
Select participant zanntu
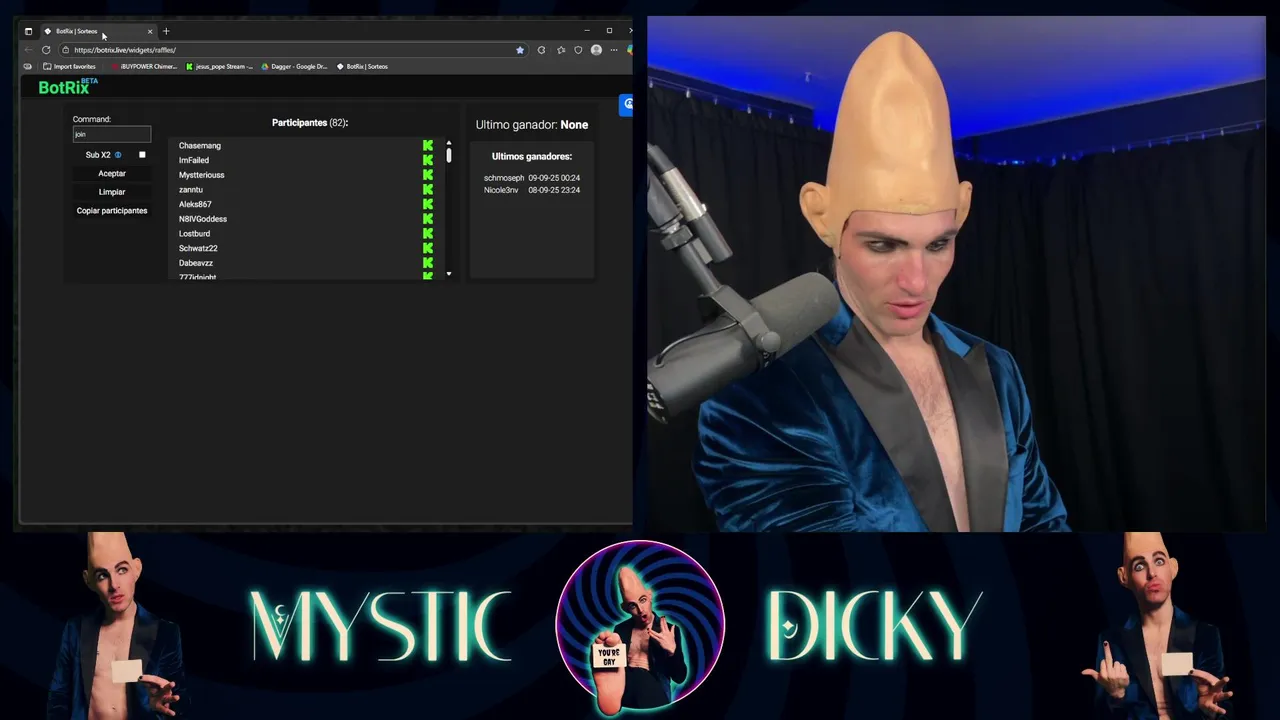tap(191, 189)
